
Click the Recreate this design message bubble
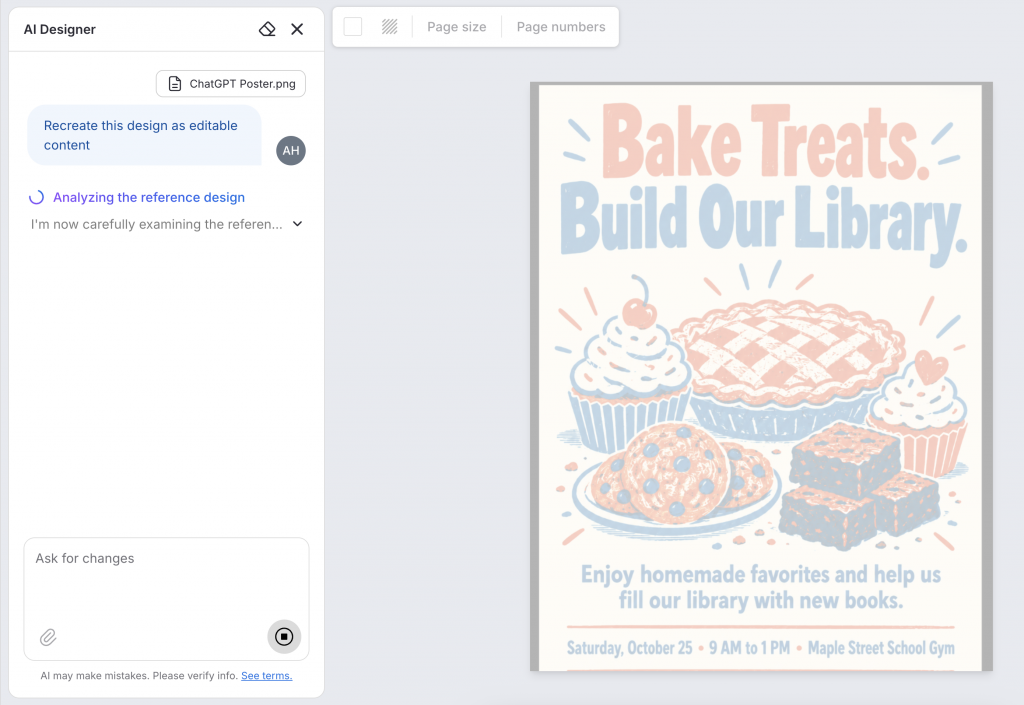tap(144, 135)
